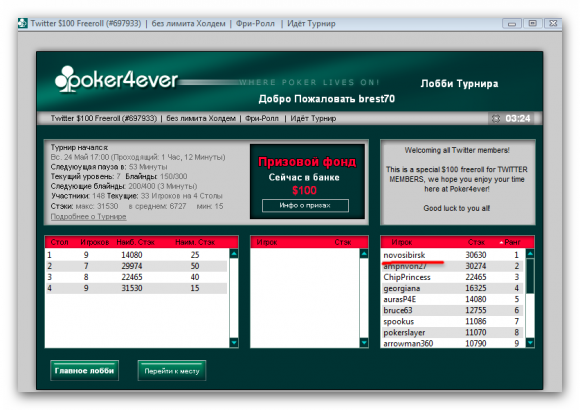Open Подробнее о Турнире link

[88, 216]
